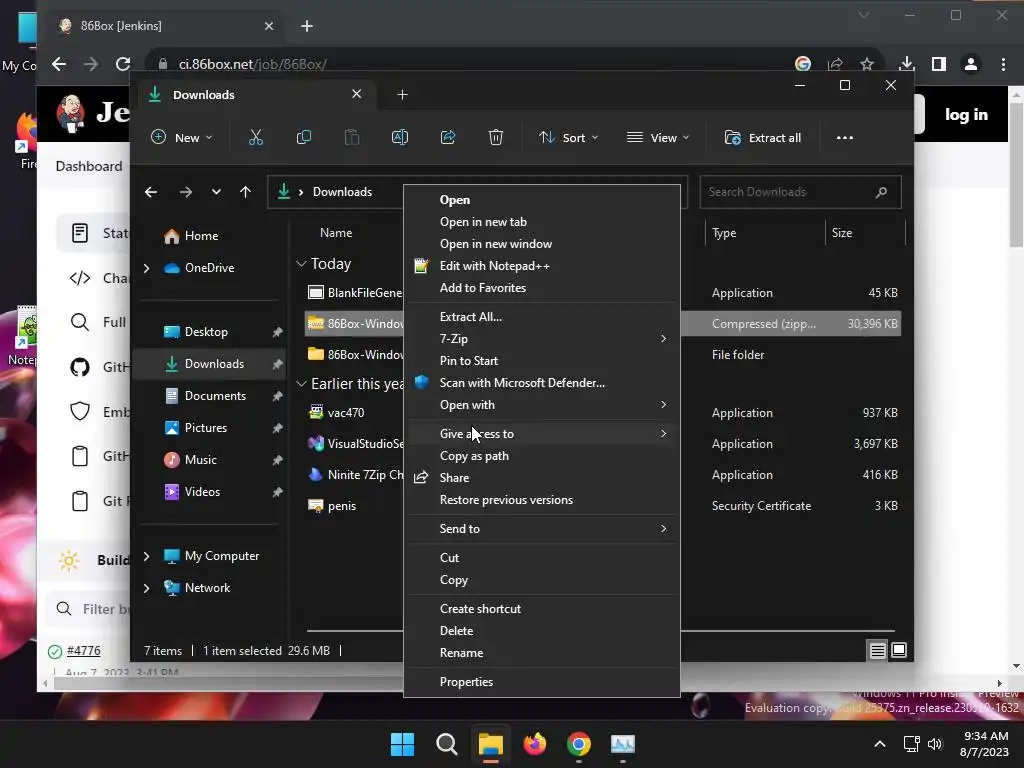Viewport: 1024px width, 768px height.
Task: Open Chrome three-dot menu
Action: click(1003, 64)
